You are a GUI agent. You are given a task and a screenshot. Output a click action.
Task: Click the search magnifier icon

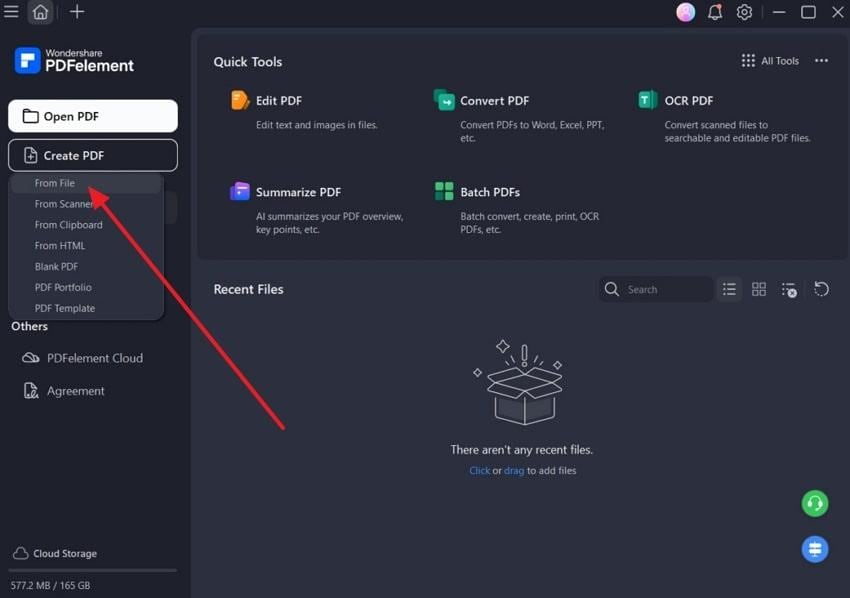pos(611,289)
